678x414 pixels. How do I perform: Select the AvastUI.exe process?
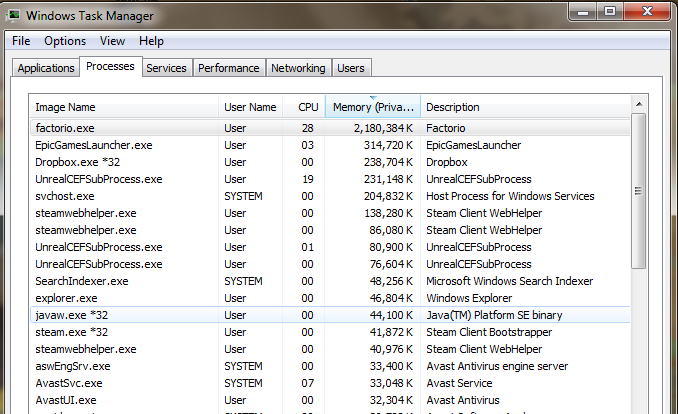click(x=330, y=400)
